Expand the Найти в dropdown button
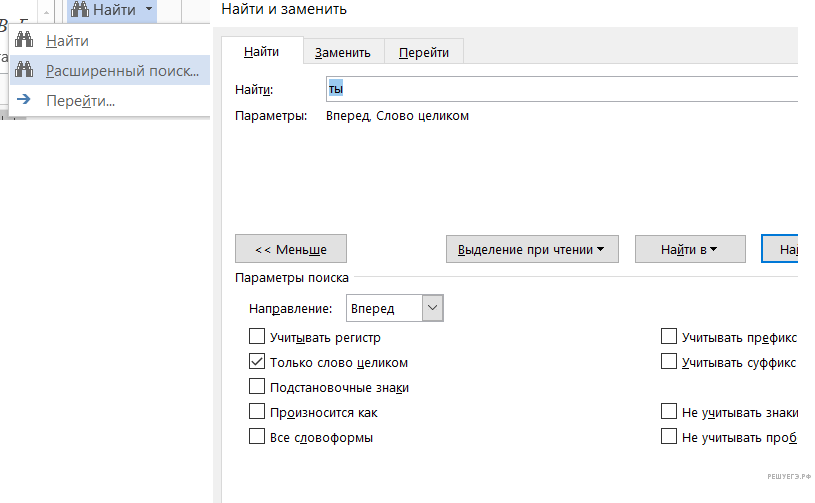This screenshot has height=503, width=815. pos(690,249)
